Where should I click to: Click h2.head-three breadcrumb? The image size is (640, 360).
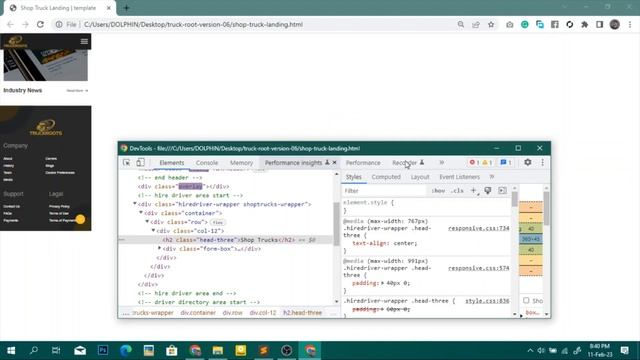tap(302, 313)
